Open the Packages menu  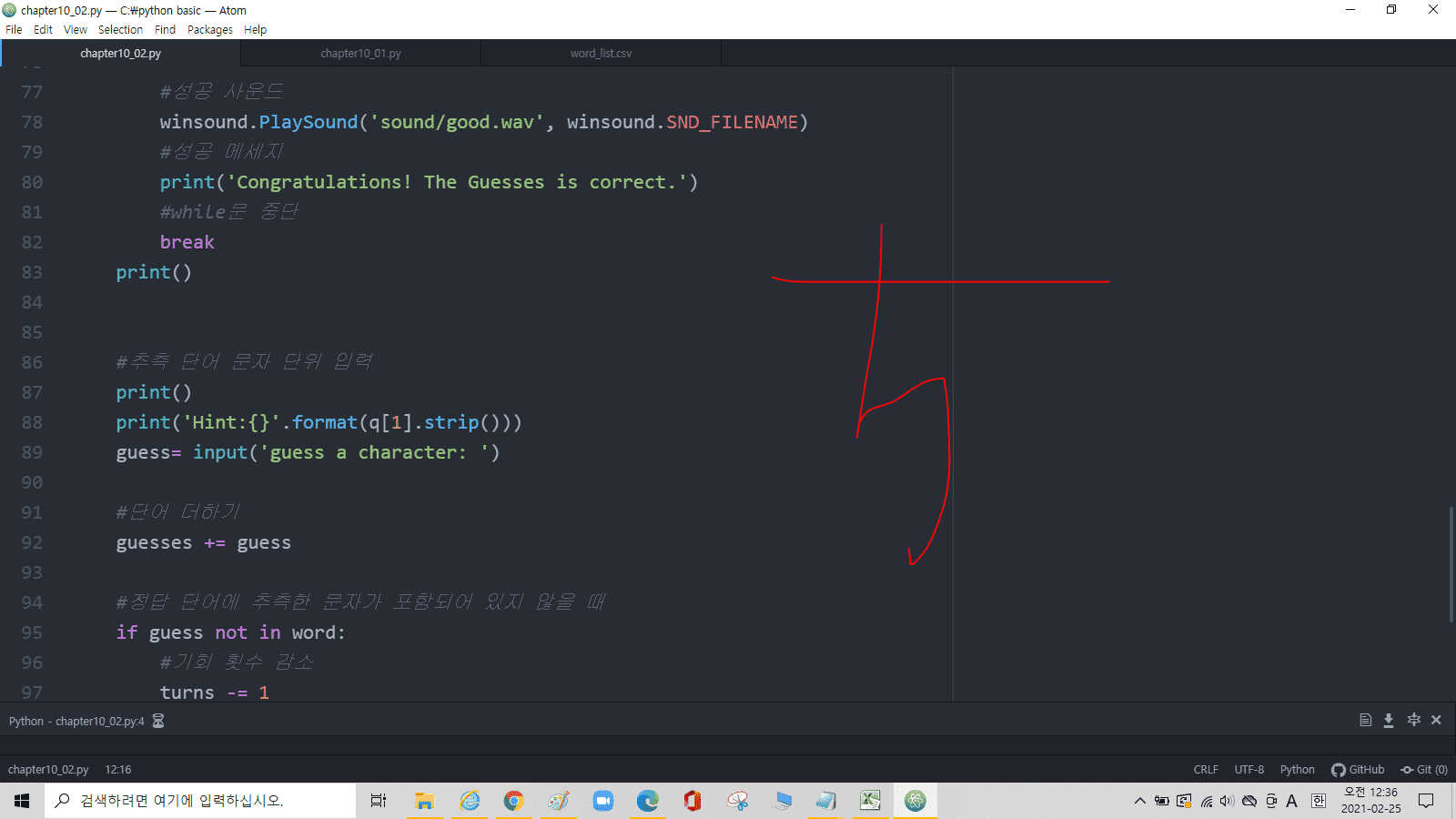coord(210,30)
